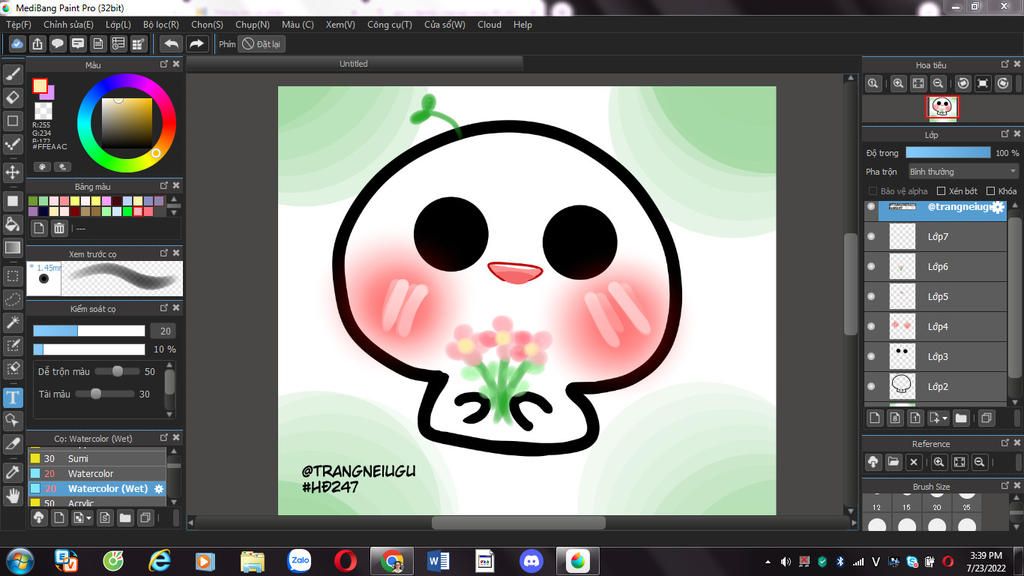Image resolution: width=1024 pixels, height=576 pixels.
Task: Hide the Lớp2 layer
Action: (871, 387)
